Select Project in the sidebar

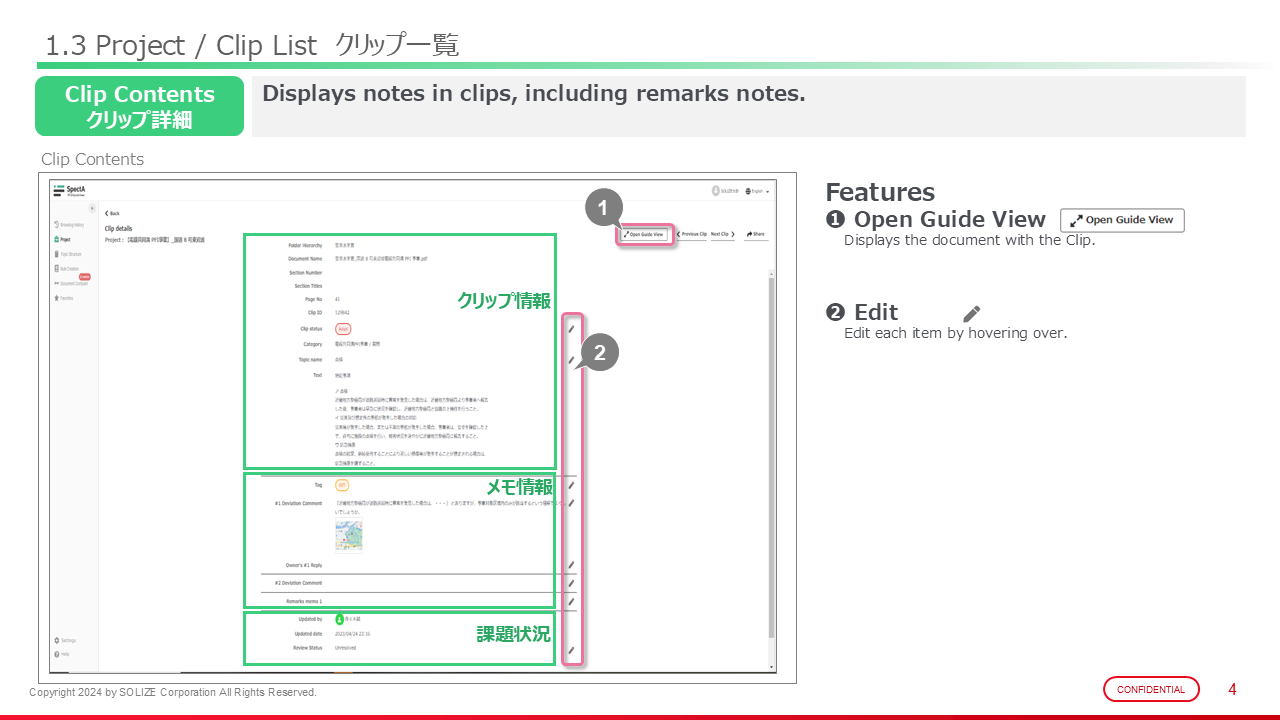(x=62, y=240)
